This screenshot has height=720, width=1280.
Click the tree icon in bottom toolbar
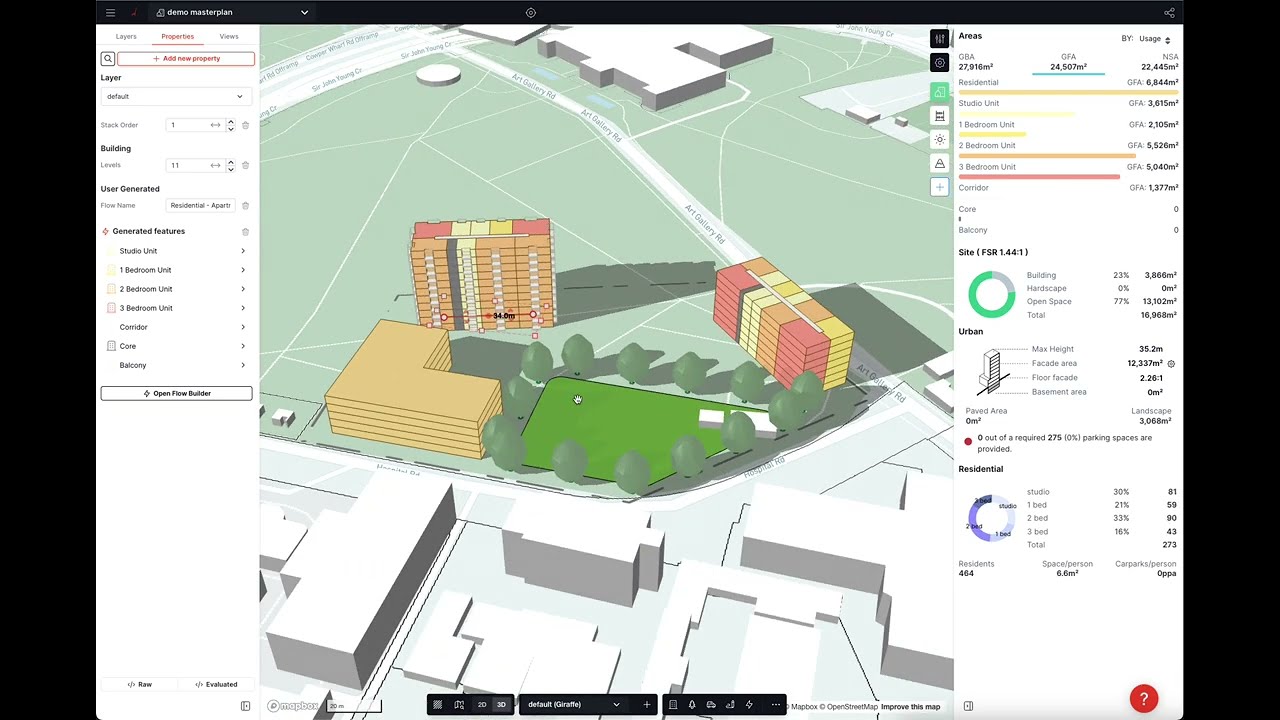tap(692, 704)
